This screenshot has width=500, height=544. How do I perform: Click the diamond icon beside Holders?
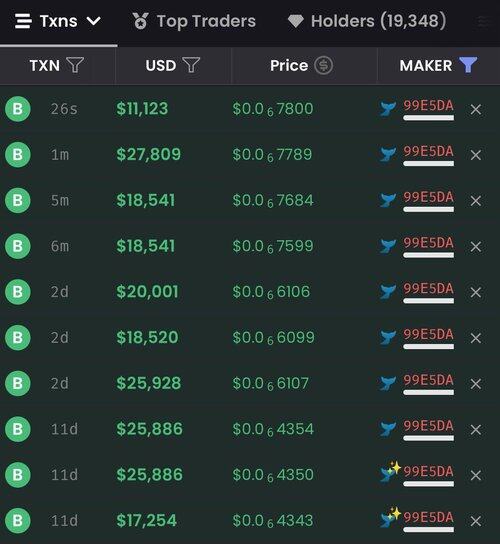(296, 21)
